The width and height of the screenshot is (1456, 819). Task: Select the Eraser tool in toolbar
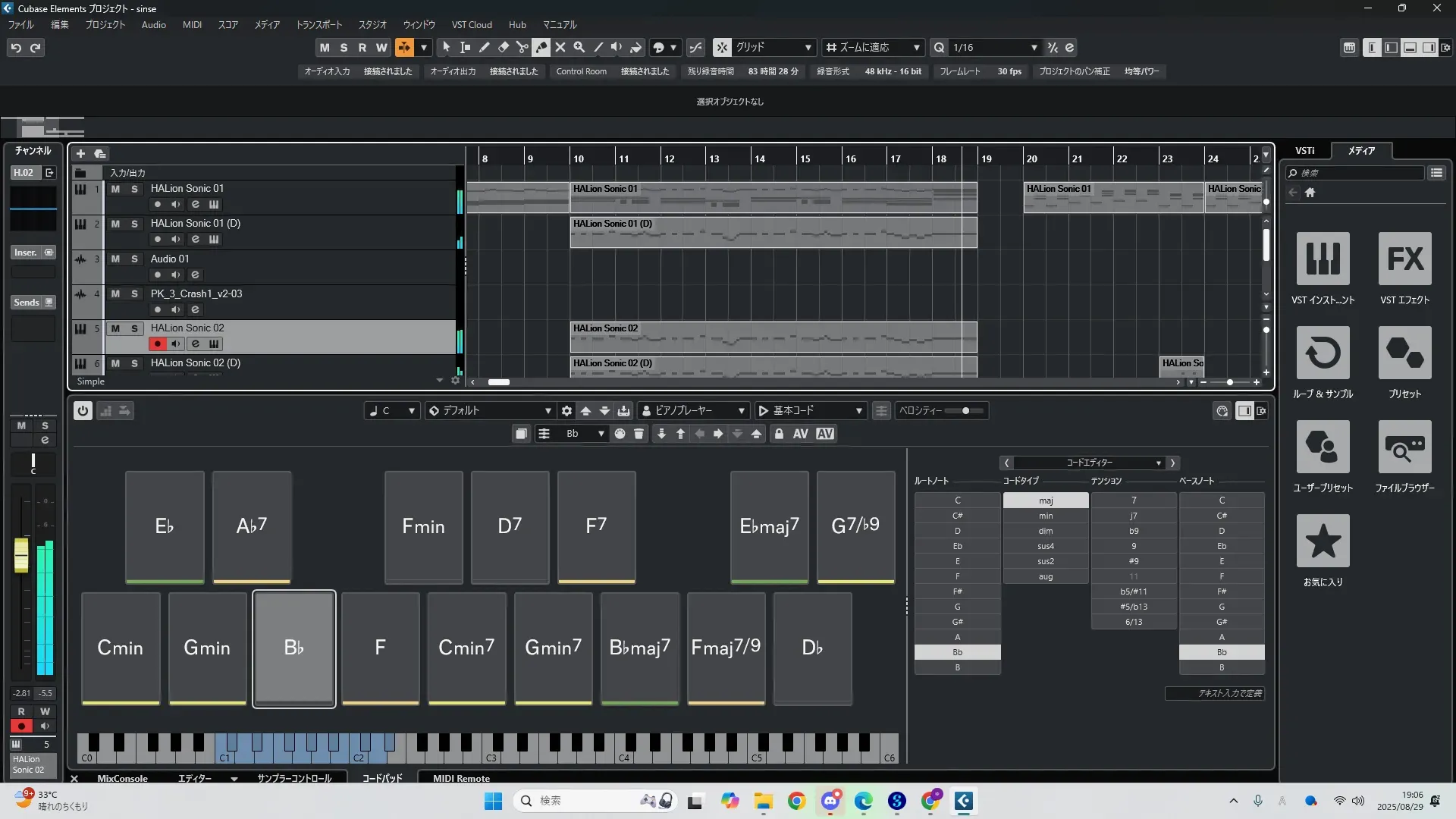click(503, 47)
